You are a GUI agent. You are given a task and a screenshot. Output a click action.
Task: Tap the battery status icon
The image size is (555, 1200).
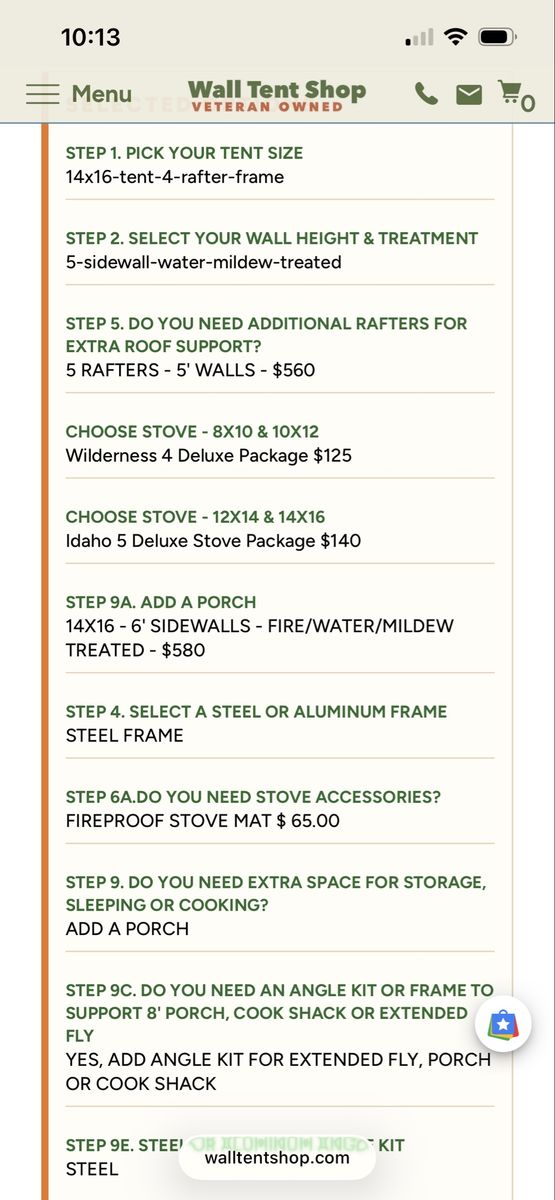pos(497,37)
